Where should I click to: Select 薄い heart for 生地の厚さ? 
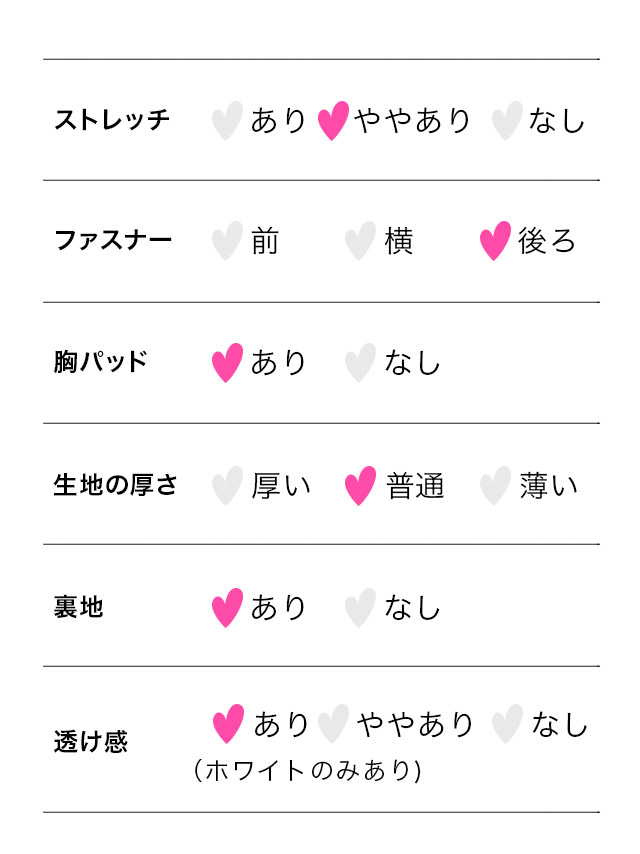coord(495,486)
